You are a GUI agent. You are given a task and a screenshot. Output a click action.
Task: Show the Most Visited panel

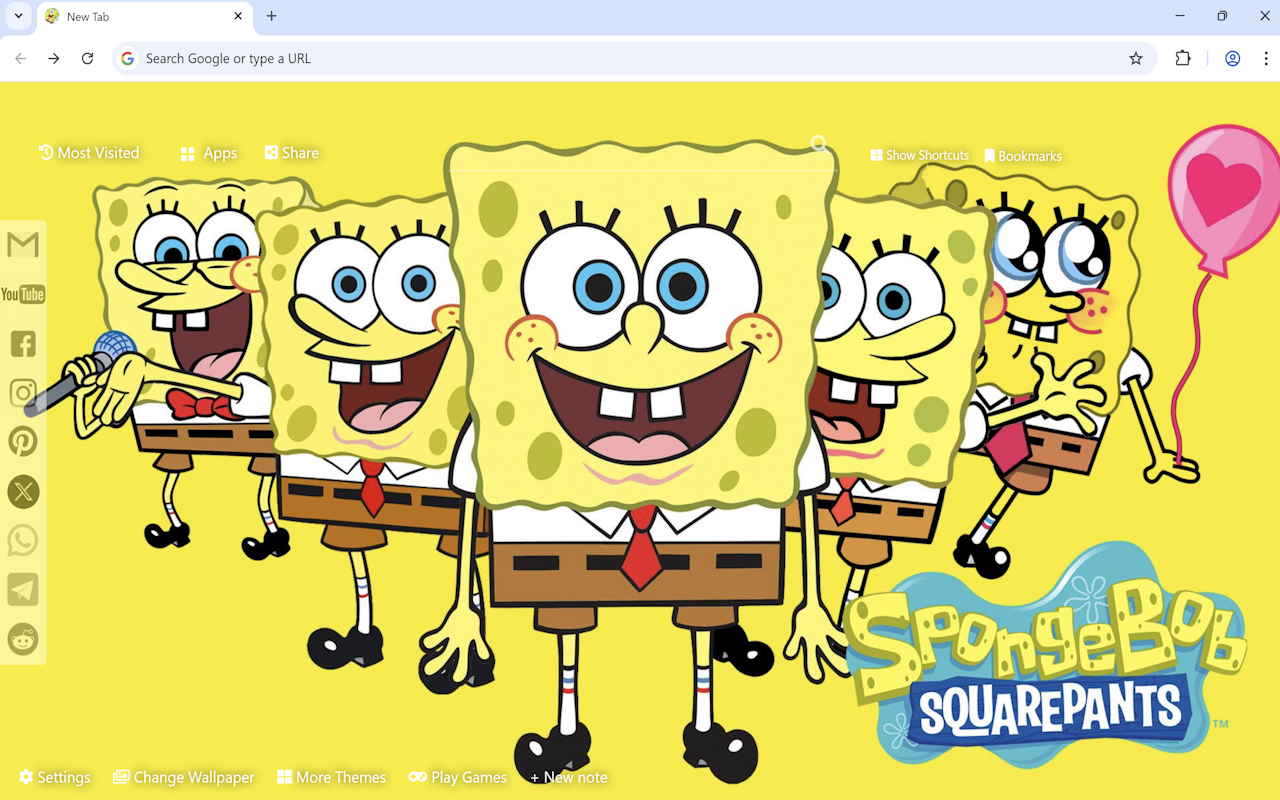(89, 152)
